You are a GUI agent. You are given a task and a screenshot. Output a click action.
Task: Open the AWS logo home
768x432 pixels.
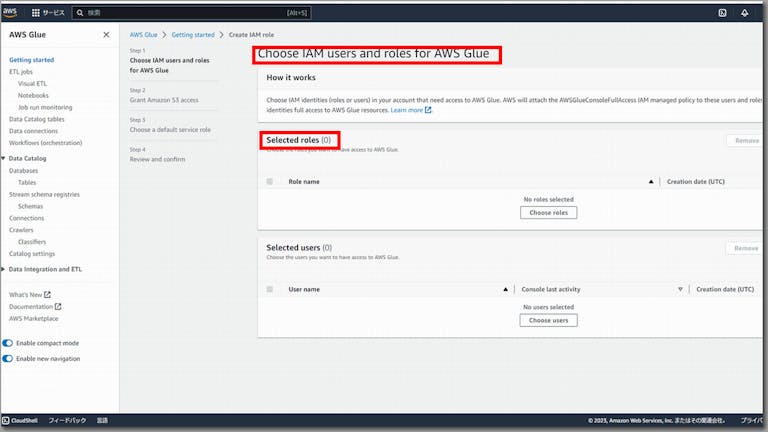(x=9, y=12)
